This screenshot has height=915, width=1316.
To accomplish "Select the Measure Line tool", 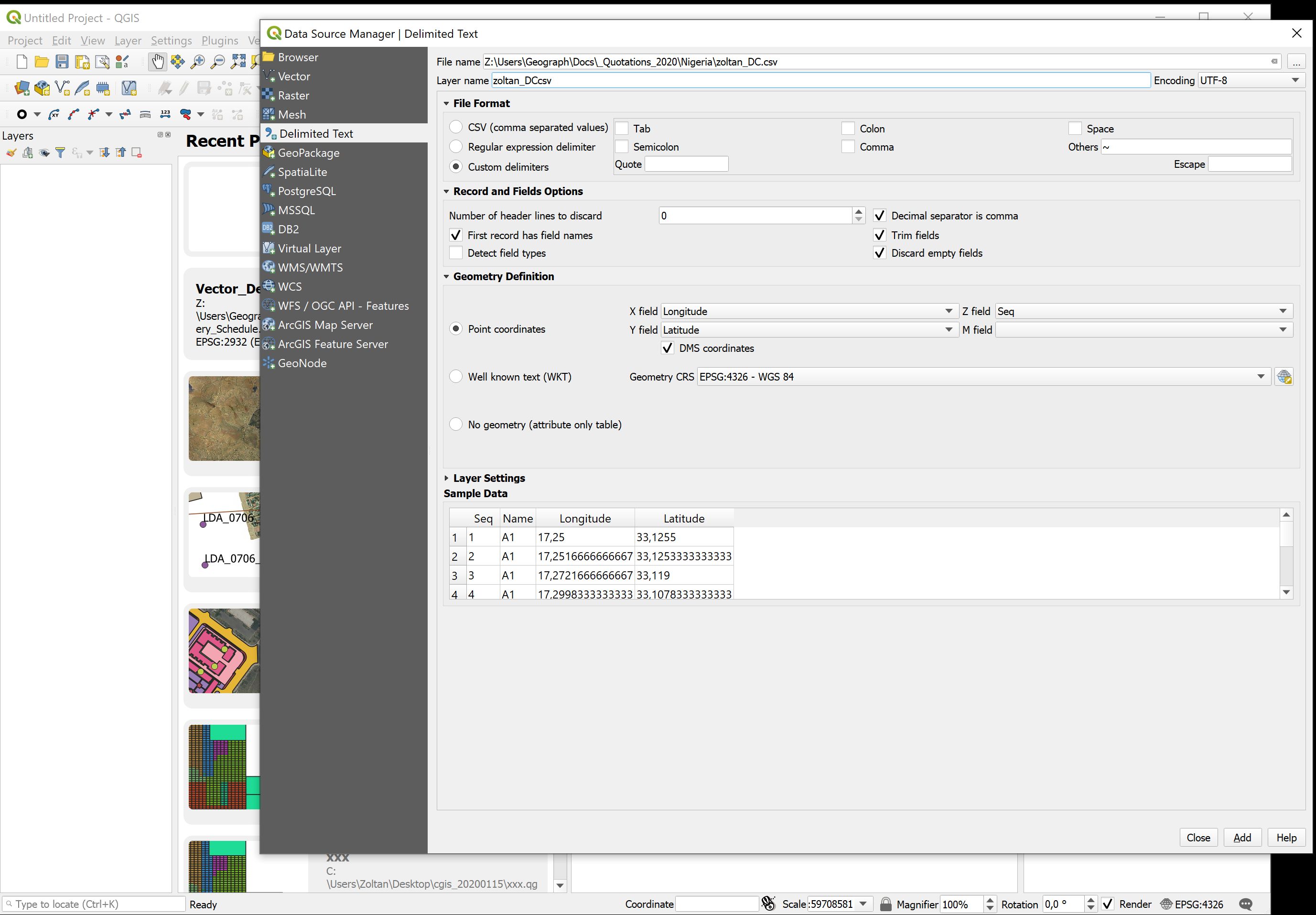I will pyautogui.click(x=146, y=114).
